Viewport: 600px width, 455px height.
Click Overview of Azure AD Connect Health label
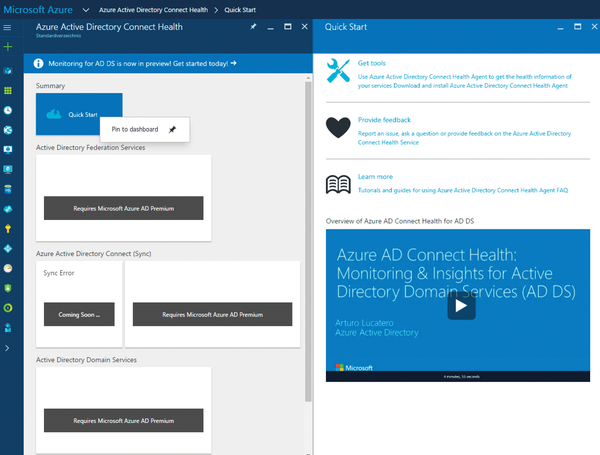tap(400, 221)
